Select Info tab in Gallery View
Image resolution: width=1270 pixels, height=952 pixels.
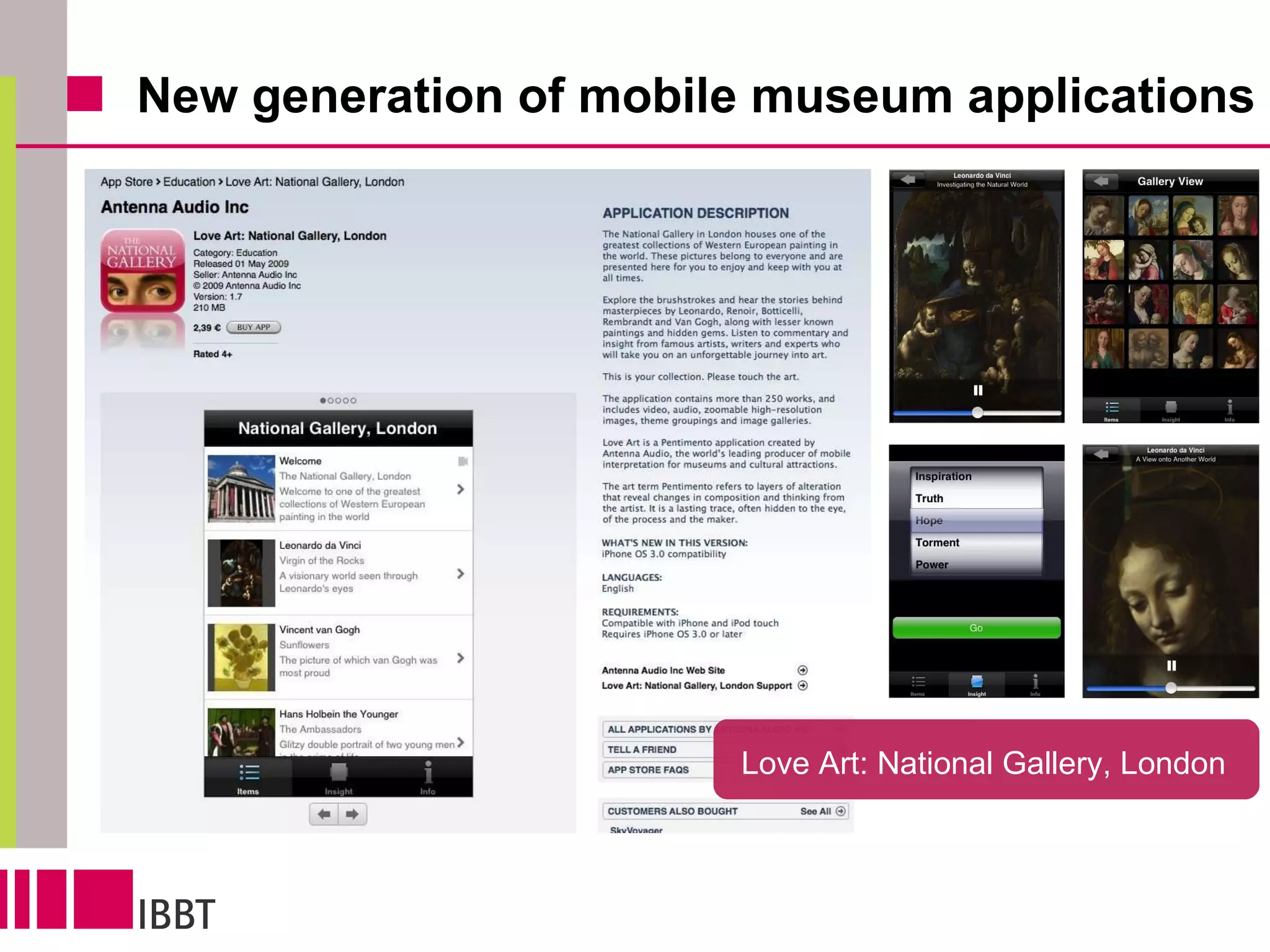(1229, 411)
